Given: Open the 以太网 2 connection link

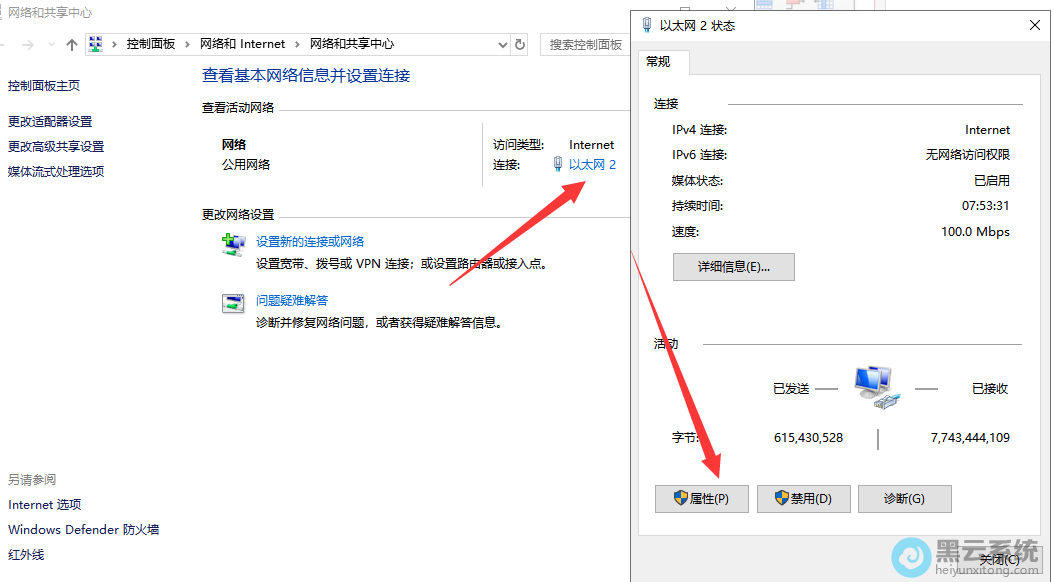Looking at the screenshot, I should (x=592, y=165).
